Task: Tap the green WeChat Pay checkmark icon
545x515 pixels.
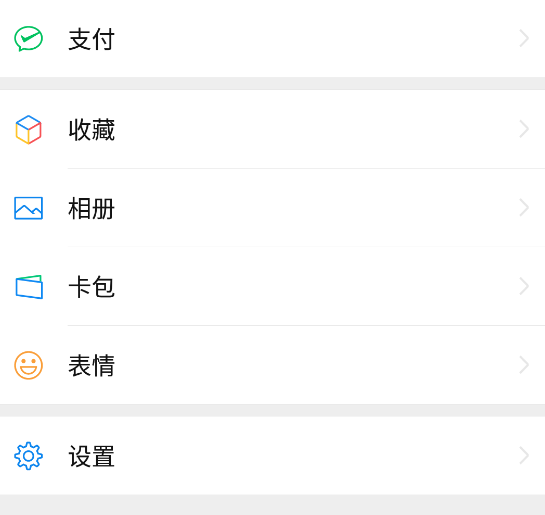Action: [29, 39]
